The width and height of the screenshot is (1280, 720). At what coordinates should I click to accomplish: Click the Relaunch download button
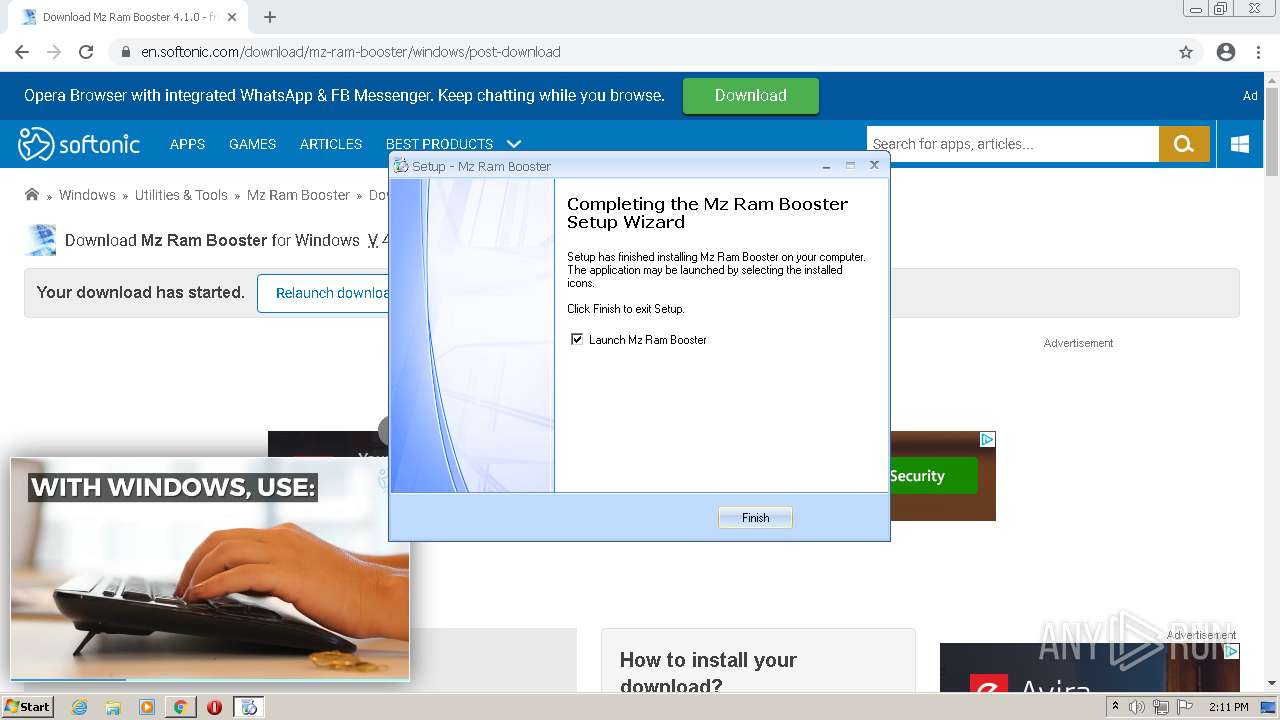coord(324,293)
